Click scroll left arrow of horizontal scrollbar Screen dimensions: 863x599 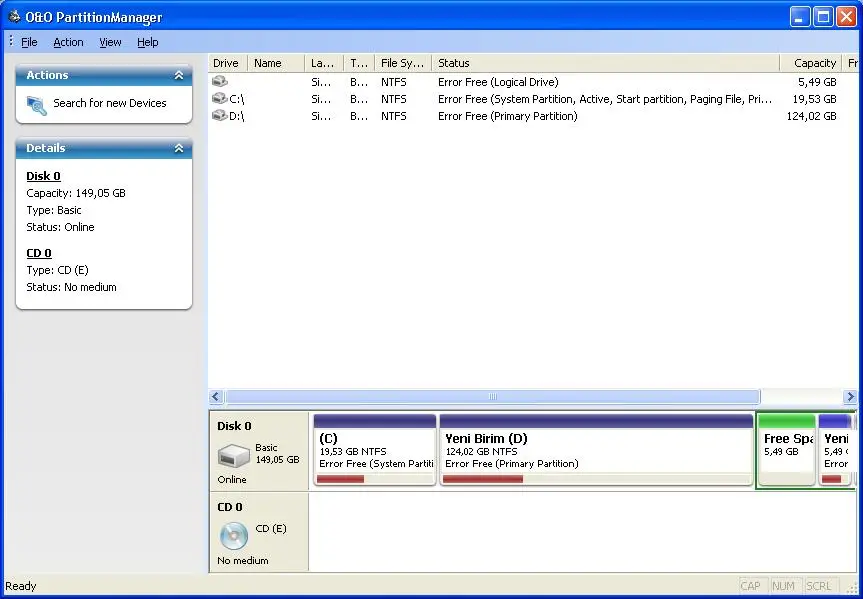[x=216, y=396]
